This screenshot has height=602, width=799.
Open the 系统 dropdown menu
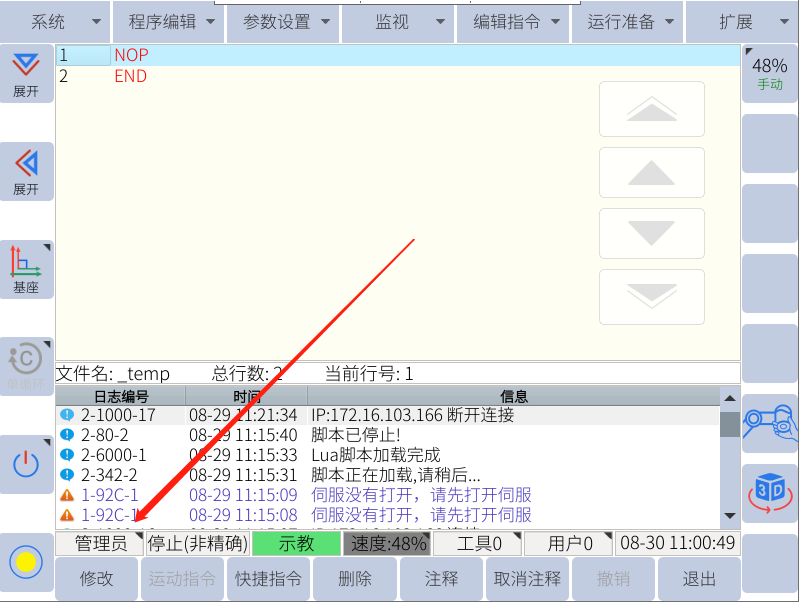(x=55, y=22)
